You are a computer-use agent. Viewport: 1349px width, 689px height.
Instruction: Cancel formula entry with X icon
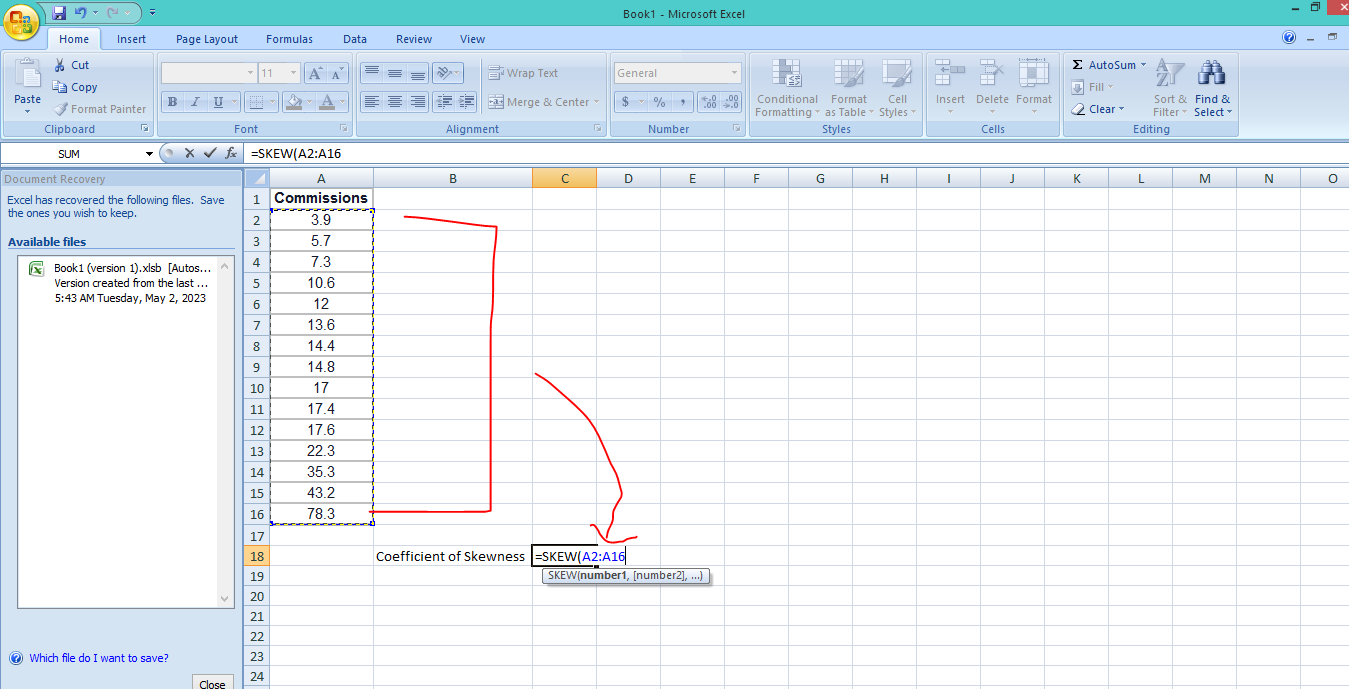(x=189, y=154)
